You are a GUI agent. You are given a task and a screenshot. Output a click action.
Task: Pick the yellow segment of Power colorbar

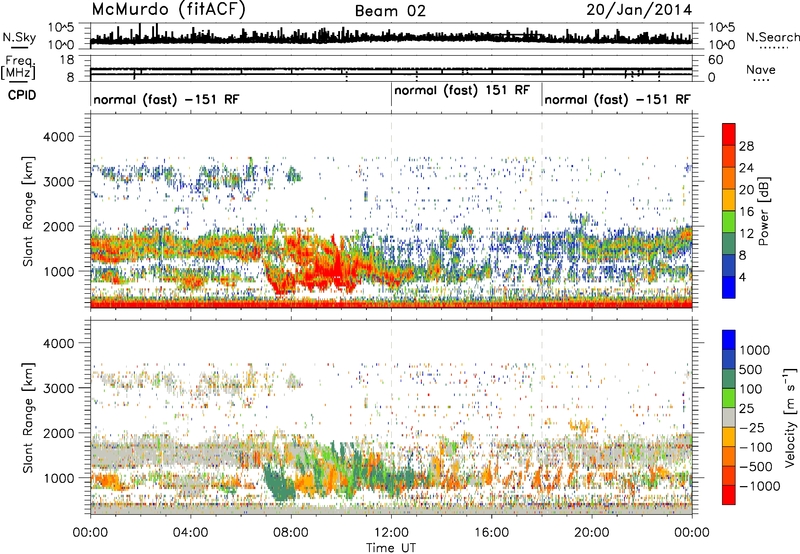[729, 199]
